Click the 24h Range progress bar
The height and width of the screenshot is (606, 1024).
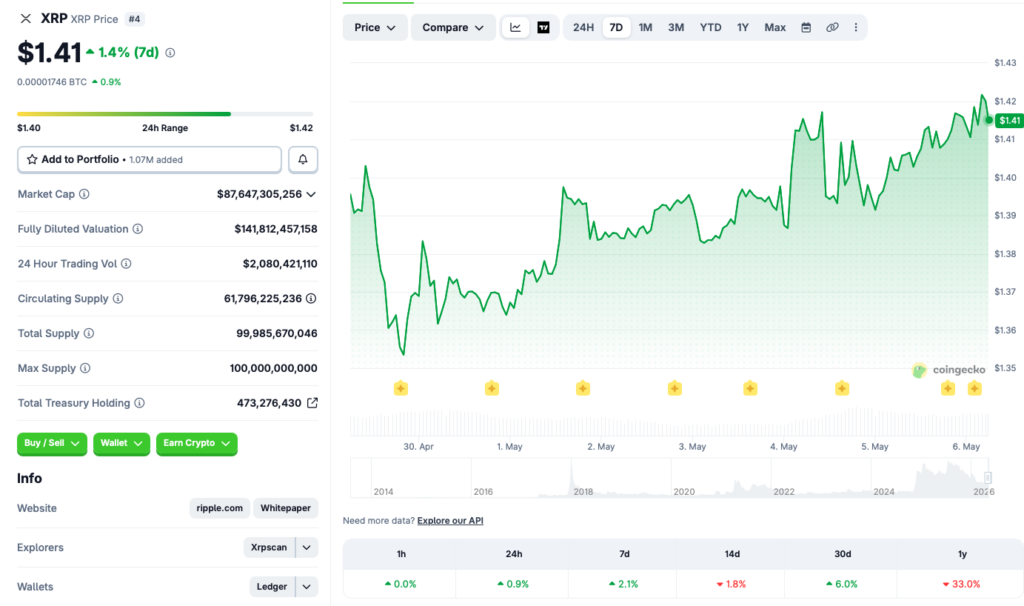tap(165, 114)
